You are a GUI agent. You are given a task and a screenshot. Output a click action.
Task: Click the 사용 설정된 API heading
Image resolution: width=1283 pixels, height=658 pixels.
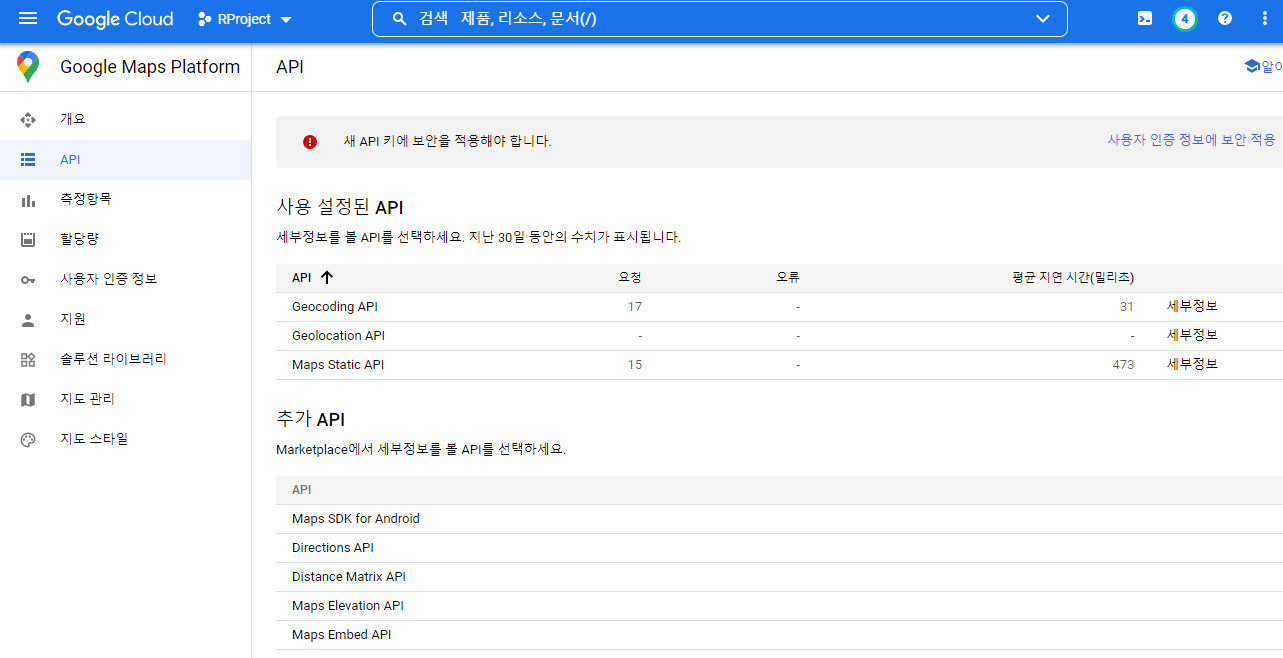point(340,207)
